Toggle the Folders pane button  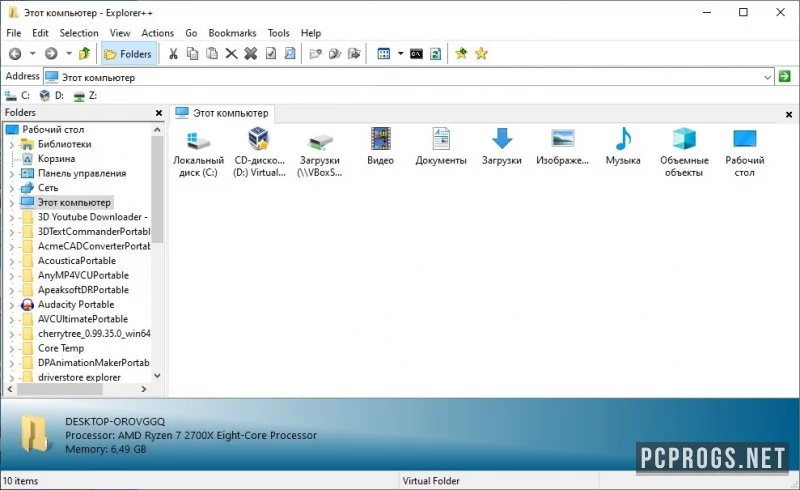coord(129,54)
